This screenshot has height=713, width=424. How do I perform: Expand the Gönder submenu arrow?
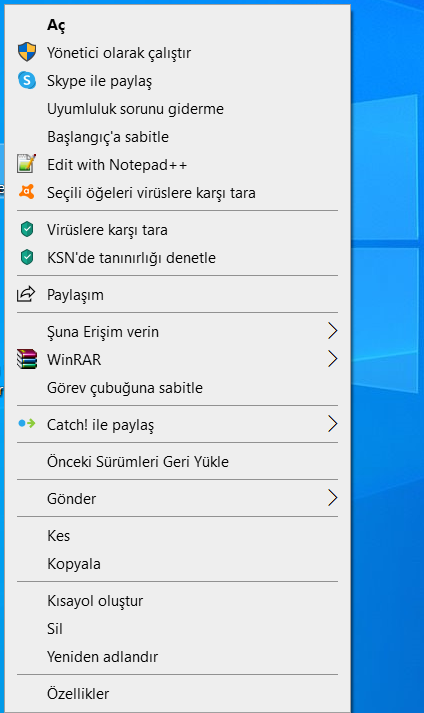pos(333,498)
